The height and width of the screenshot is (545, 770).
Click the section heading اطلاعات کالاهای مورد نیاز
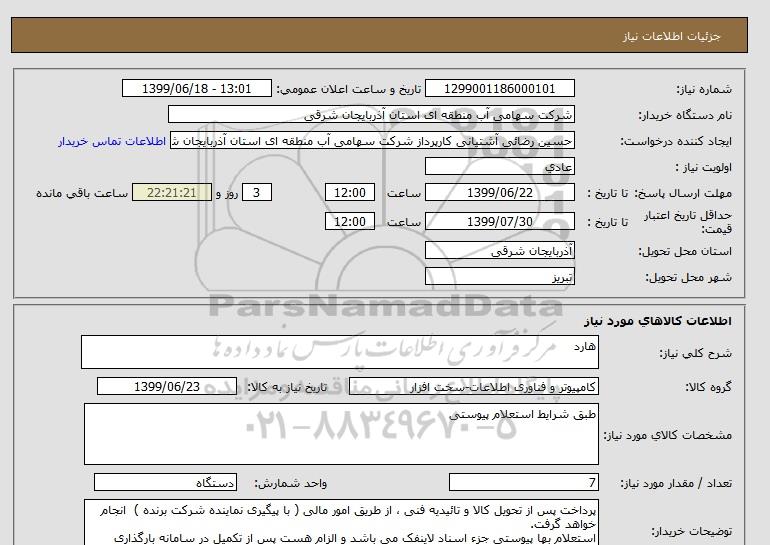click(658, 321)
